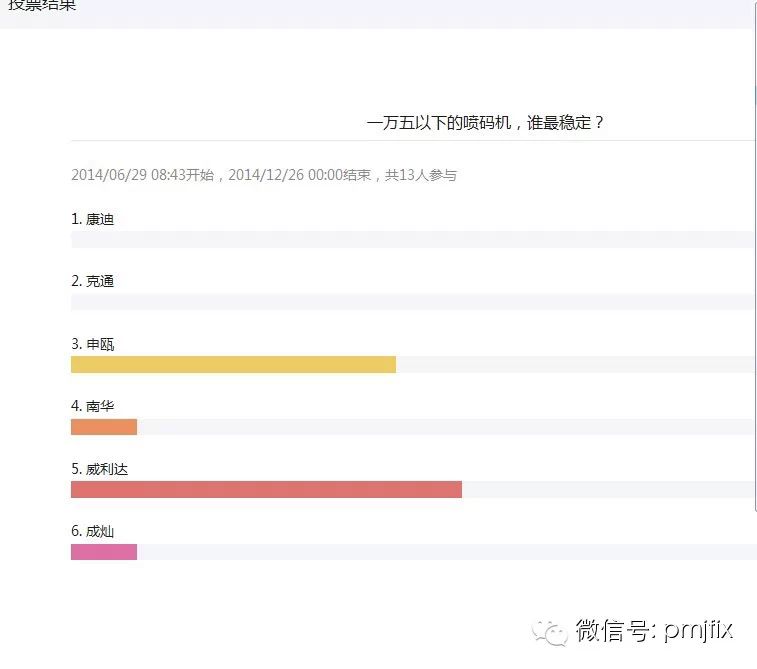The height and width of the screenshot is (669, 757).
Task: Select poll option 3. 申瓯
Action: pos(93,344)
